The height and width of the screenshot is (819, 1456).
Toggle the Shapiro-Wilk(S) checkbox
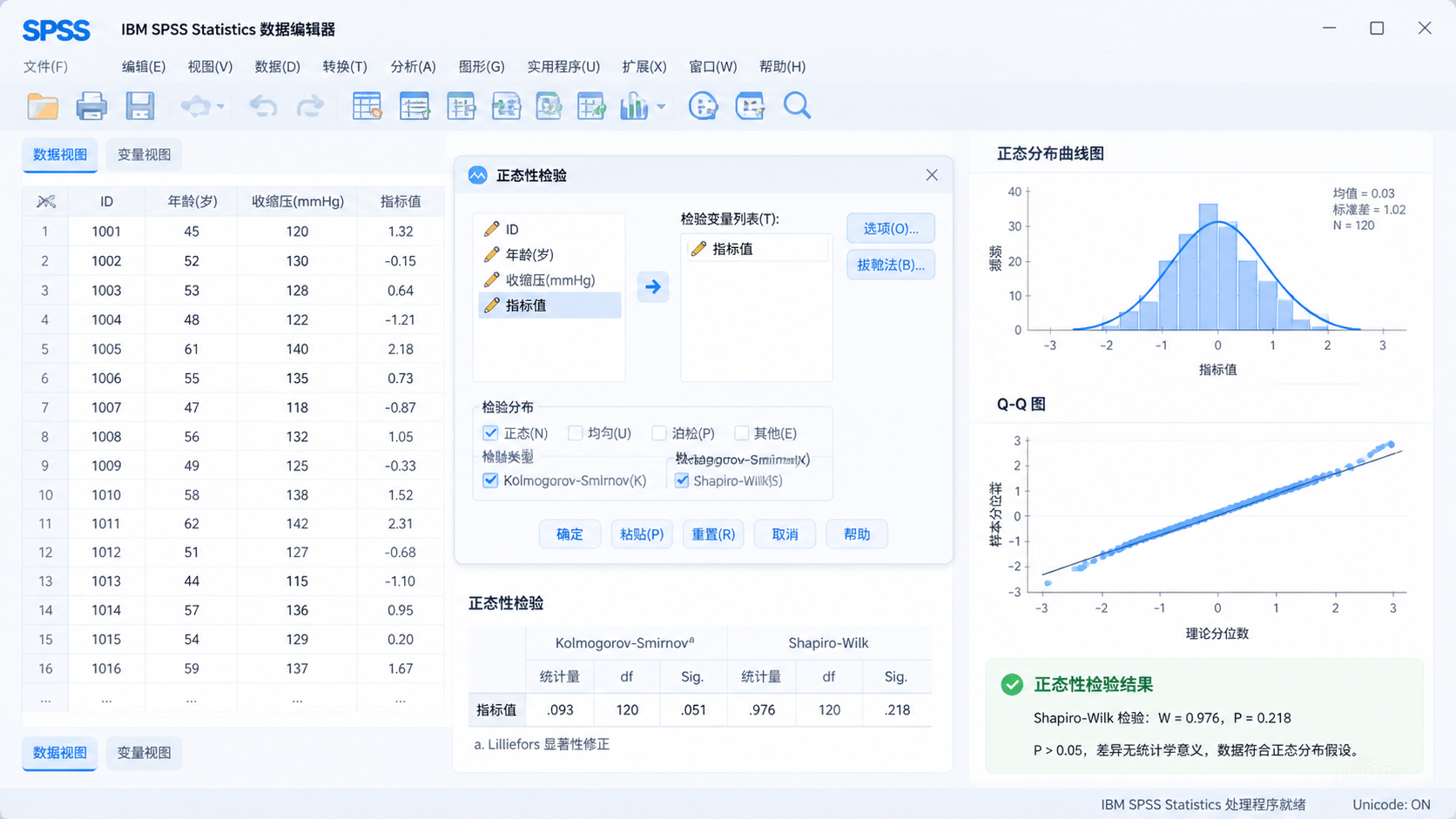(x=682, y=480)
